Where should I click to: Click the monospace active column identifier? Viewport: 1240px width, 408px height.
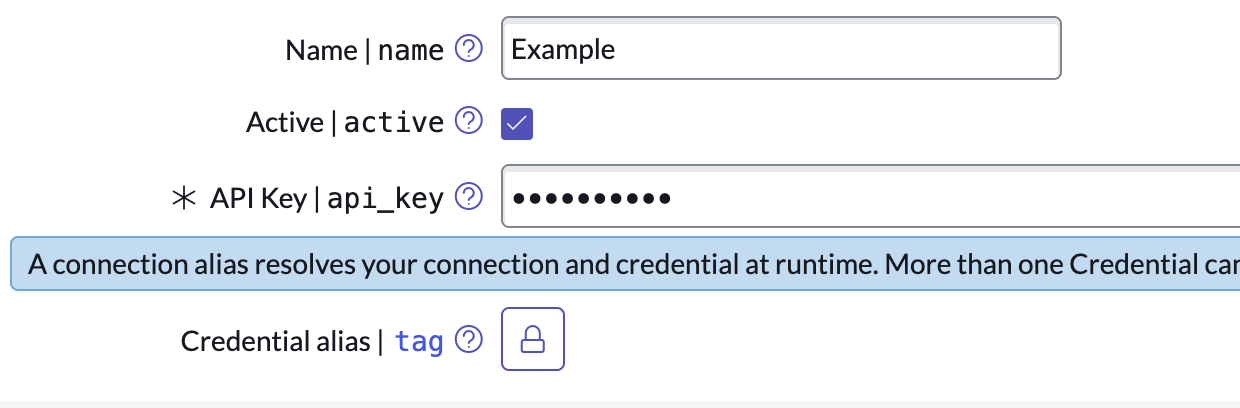[394, 123]
